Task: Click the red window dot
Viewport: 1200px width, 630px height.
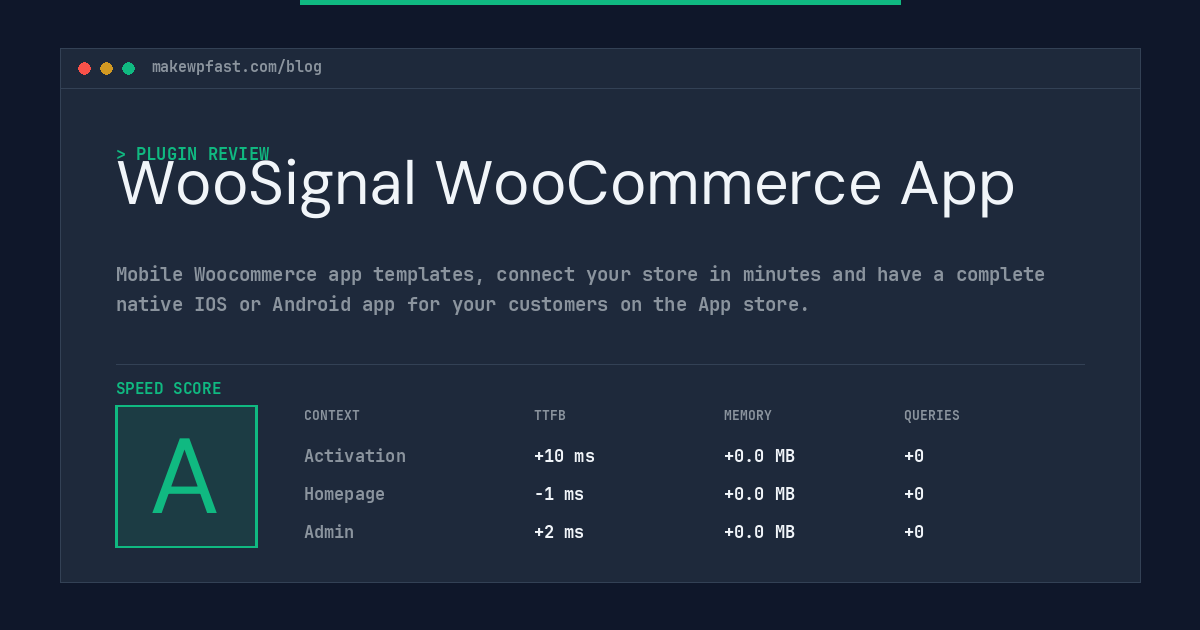Action: tap(84, 68)
